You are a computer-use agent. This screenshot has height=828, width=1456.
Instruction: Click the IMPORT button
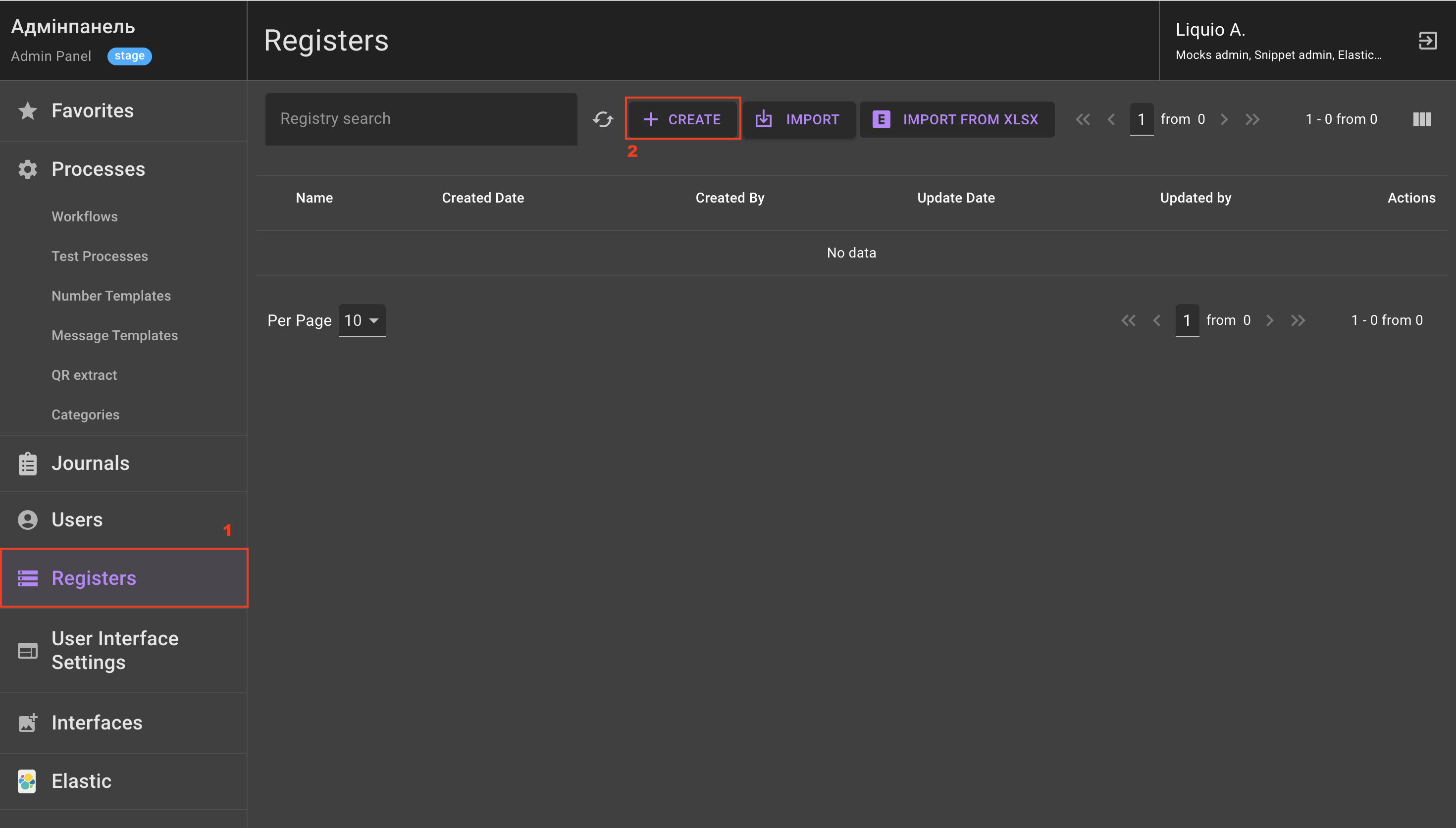798,119
